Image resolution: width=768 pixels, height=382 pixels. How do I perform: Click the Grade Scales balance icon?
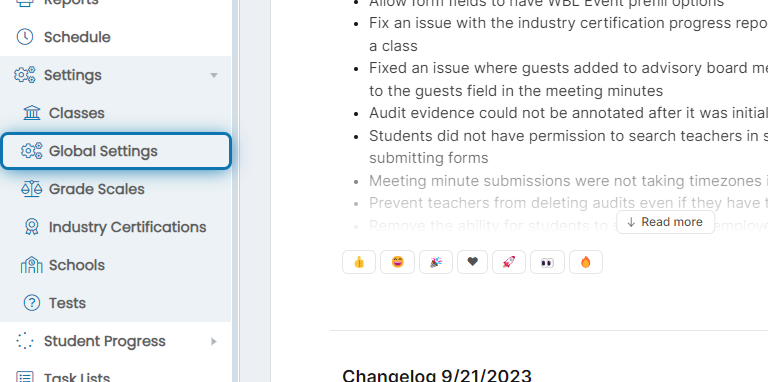(32, 189)
